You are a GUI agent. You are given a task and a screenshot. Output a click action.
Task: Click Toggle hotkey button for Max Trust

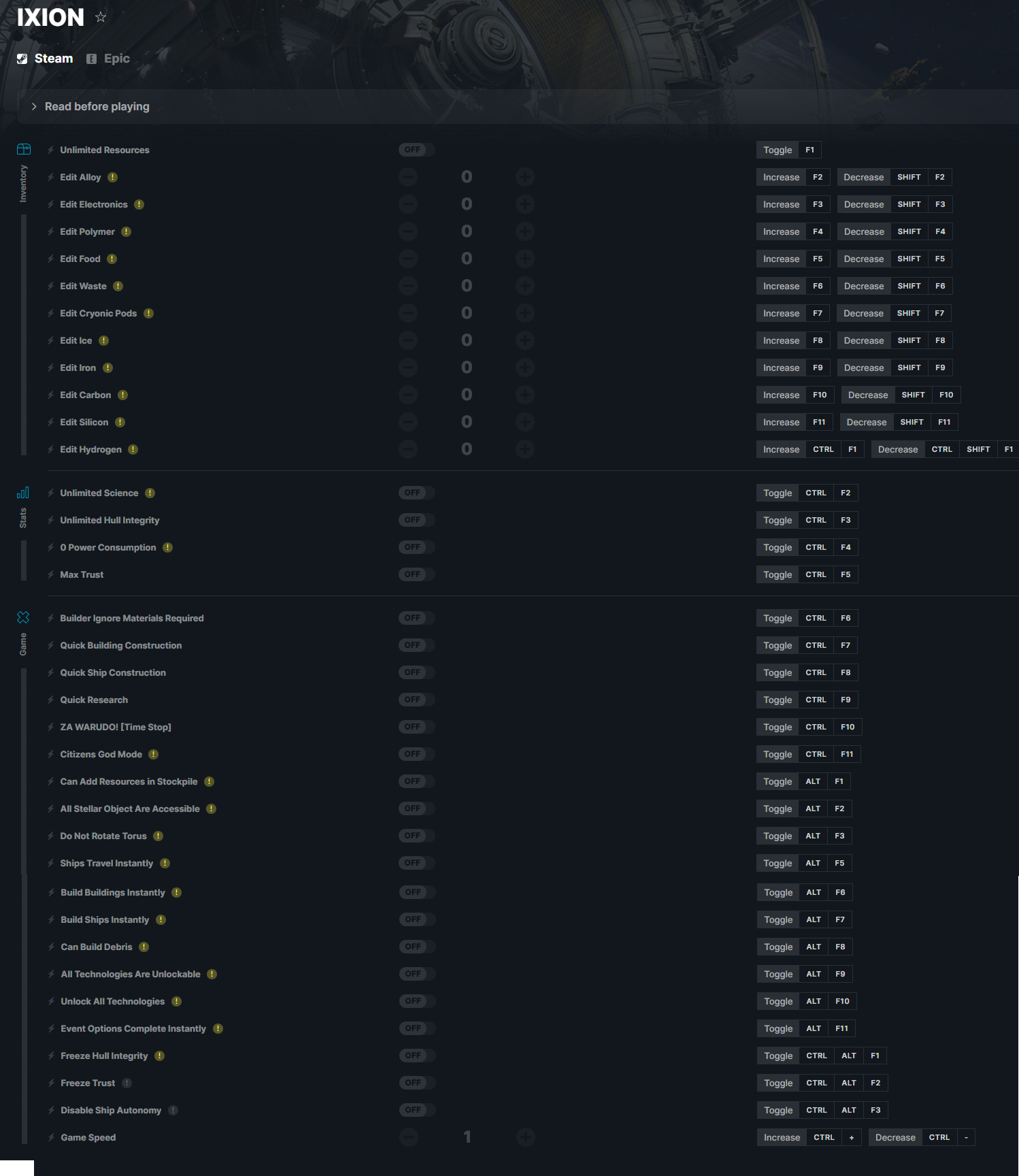tap(778, 574)
